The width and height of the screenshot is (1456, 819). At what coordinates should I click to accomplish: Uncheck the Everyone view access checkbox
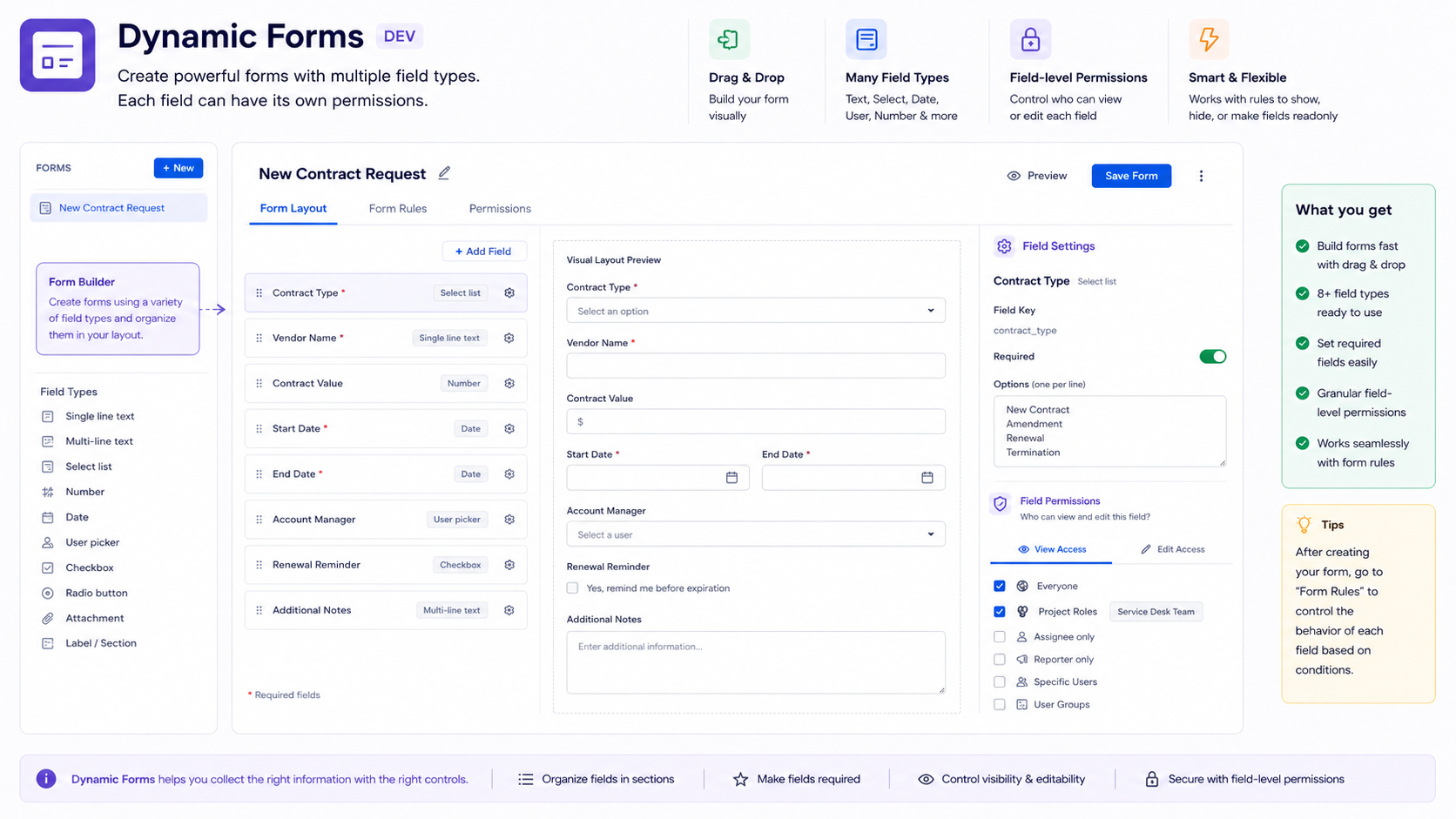tap(1000, 586)
